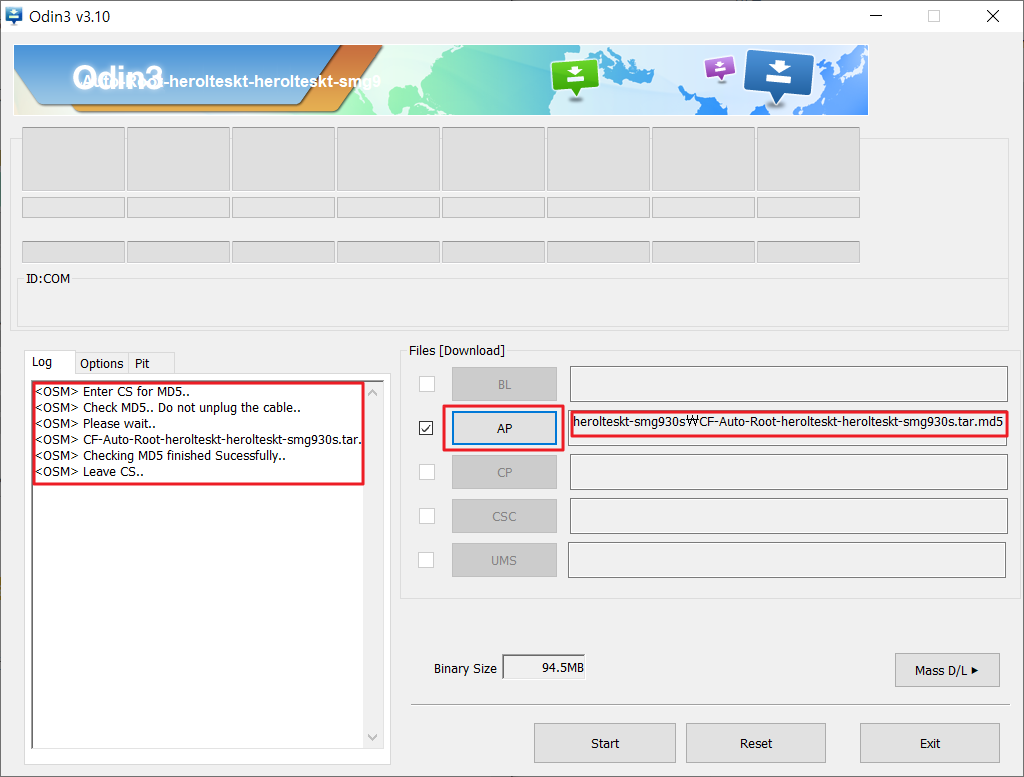
Task: Click the 'Please wait..' log line
Action: coord(95,424)
